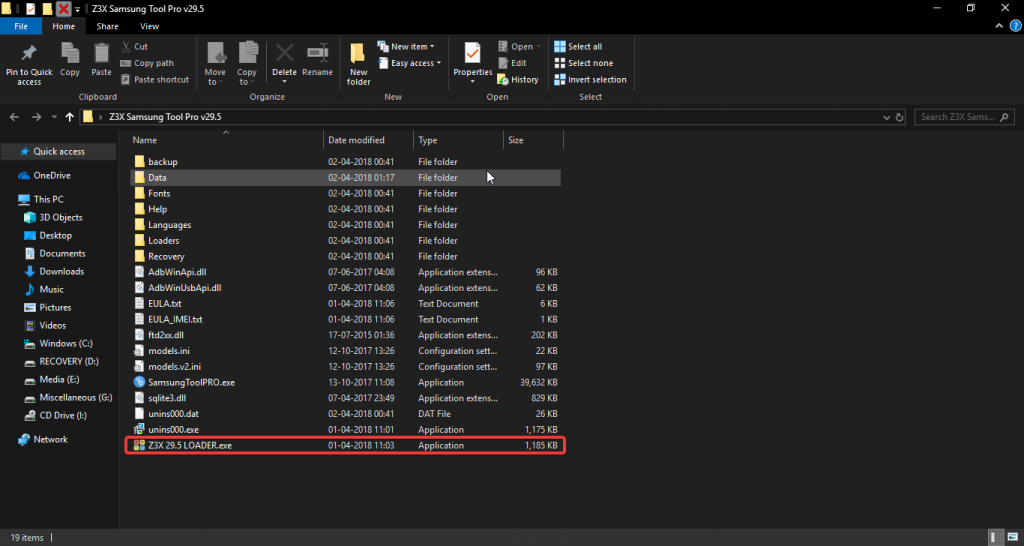Select Z3X 29.5 LOADER.exe file
The width and height of the screenshot is (1024, 546).
click(x=345, y=445)
